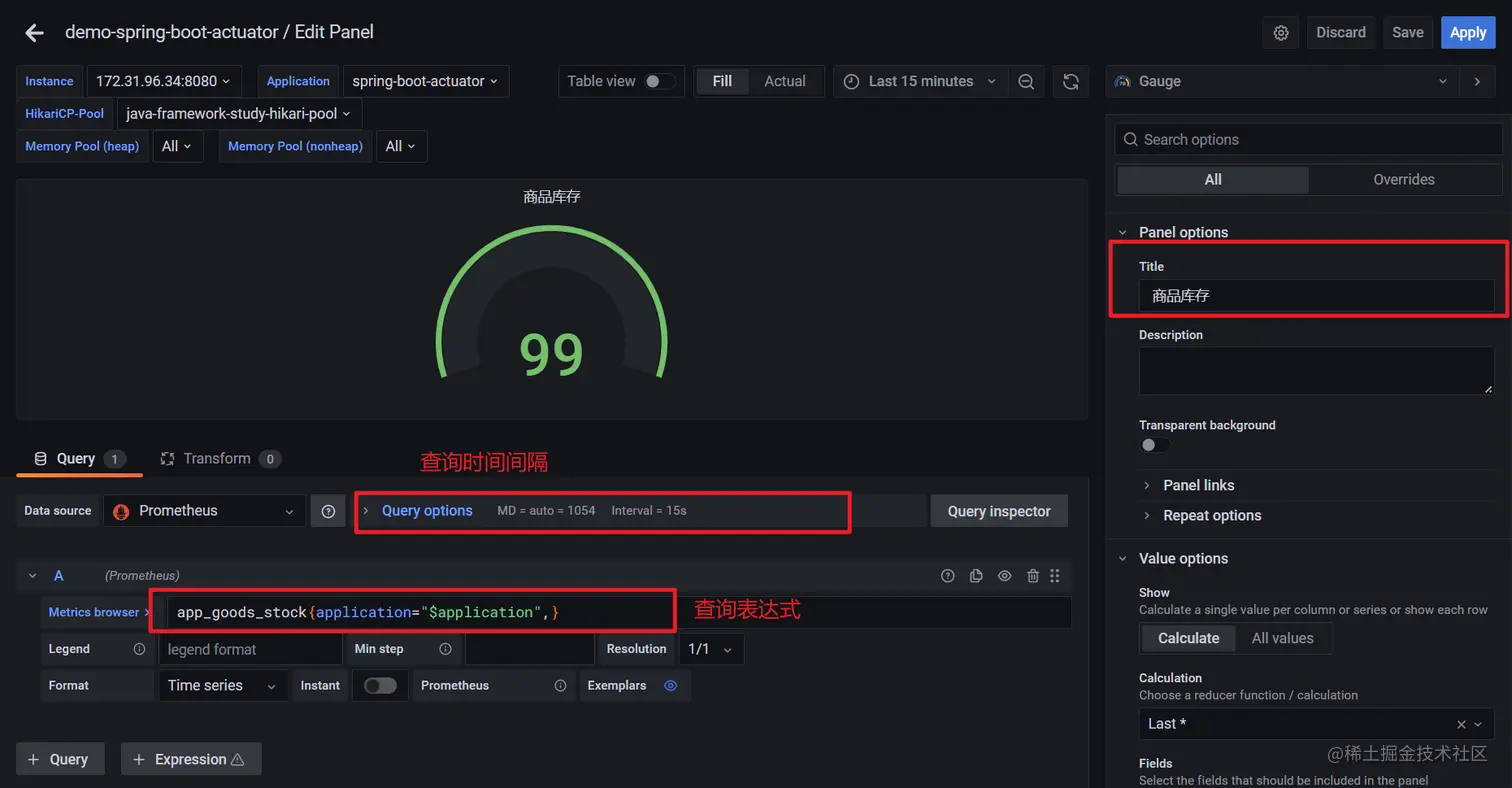
Task: Expand the Repeat options section
Action: 1212,516
